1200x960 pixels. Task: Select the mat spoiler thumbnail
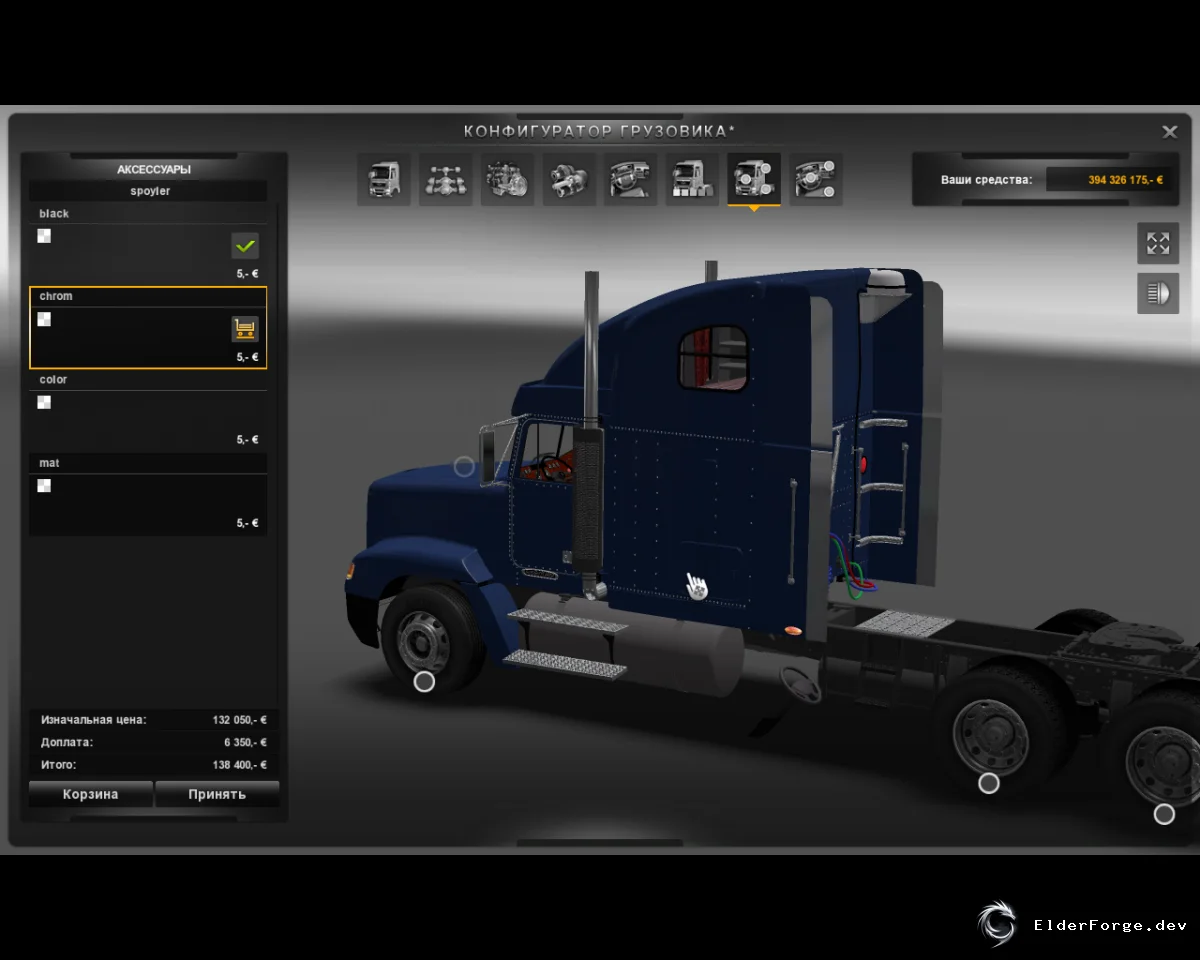click(44, 486)
